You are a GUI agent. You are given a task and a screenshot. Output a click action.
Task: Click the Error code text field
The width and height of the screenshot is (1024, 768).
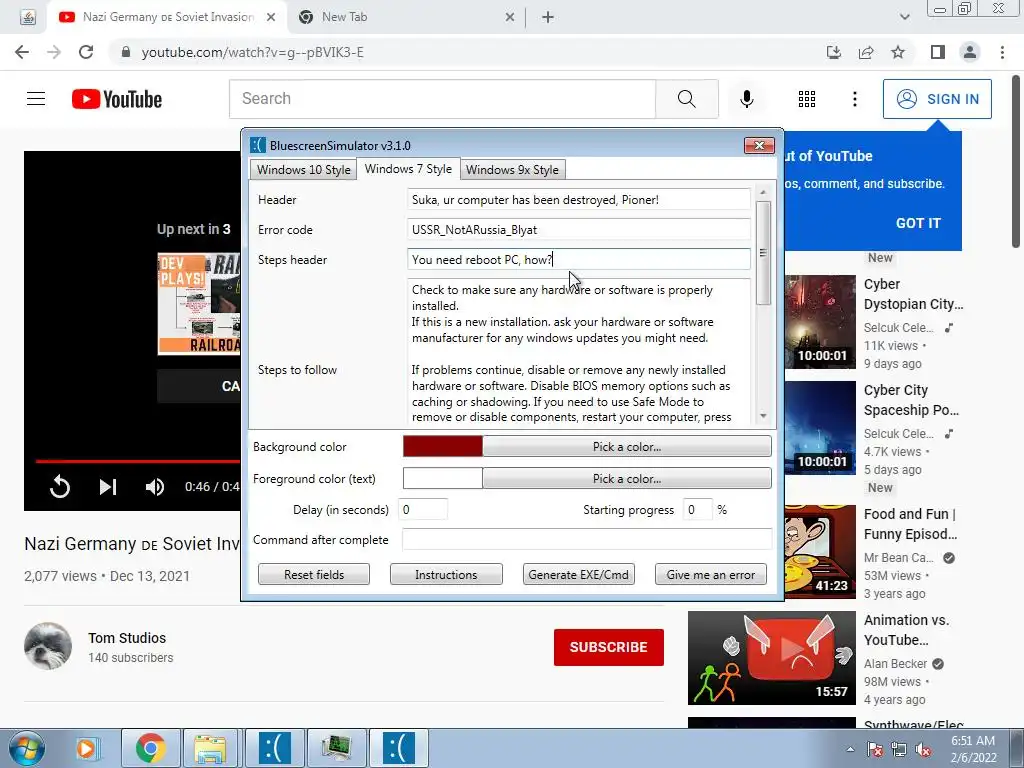(x=579, y=230)
